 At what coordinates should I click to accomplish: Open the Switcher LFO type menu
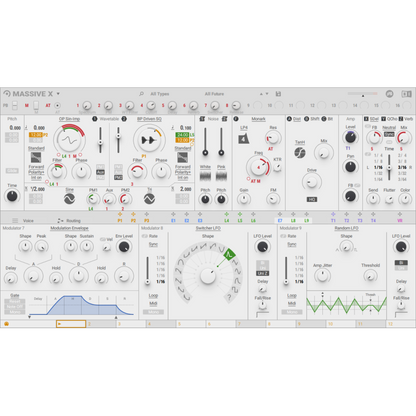point(208,228)
